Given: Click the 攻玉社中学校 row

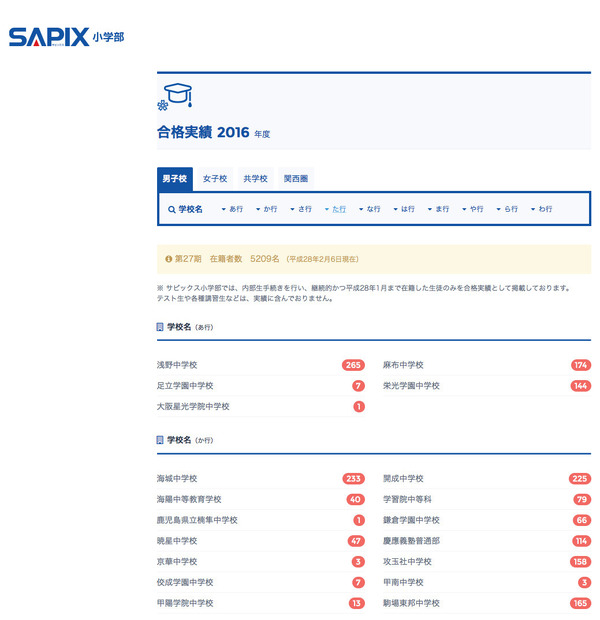Looking at the screenshot, I should [487, 562].
